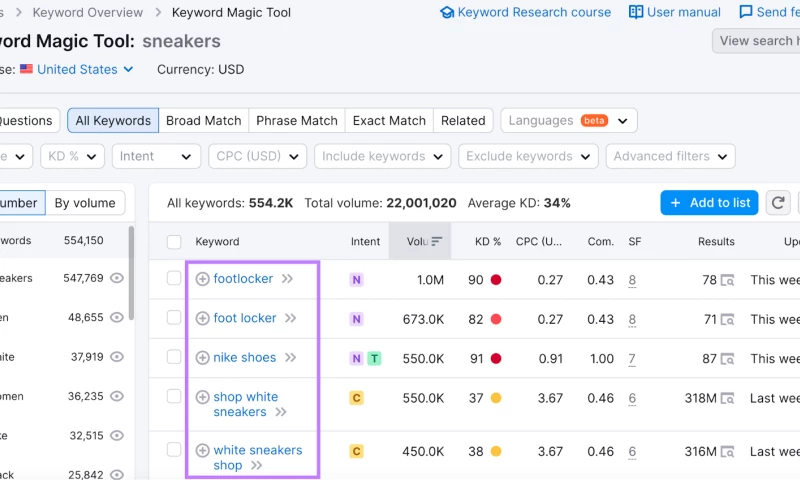This screenshot has height=480, width=800.
Task: Check the foot locker row checkbox
Action: (x=174, y=318)
